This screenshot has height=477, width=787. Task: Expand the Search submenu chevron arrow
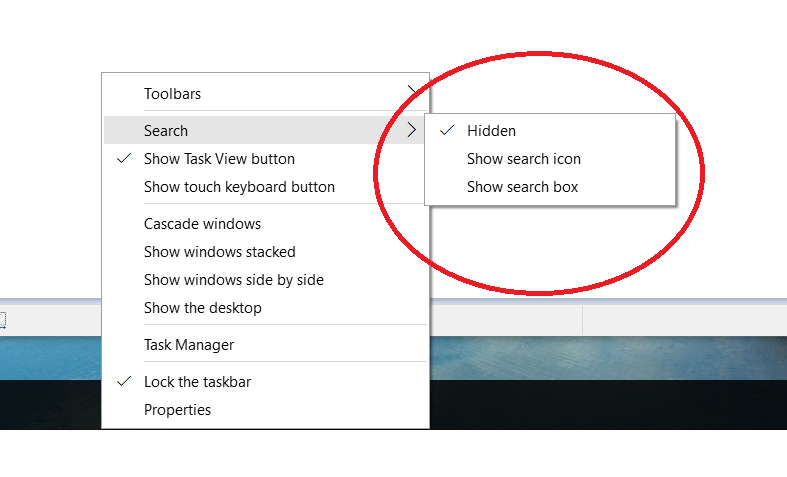(x=410, y=130)
